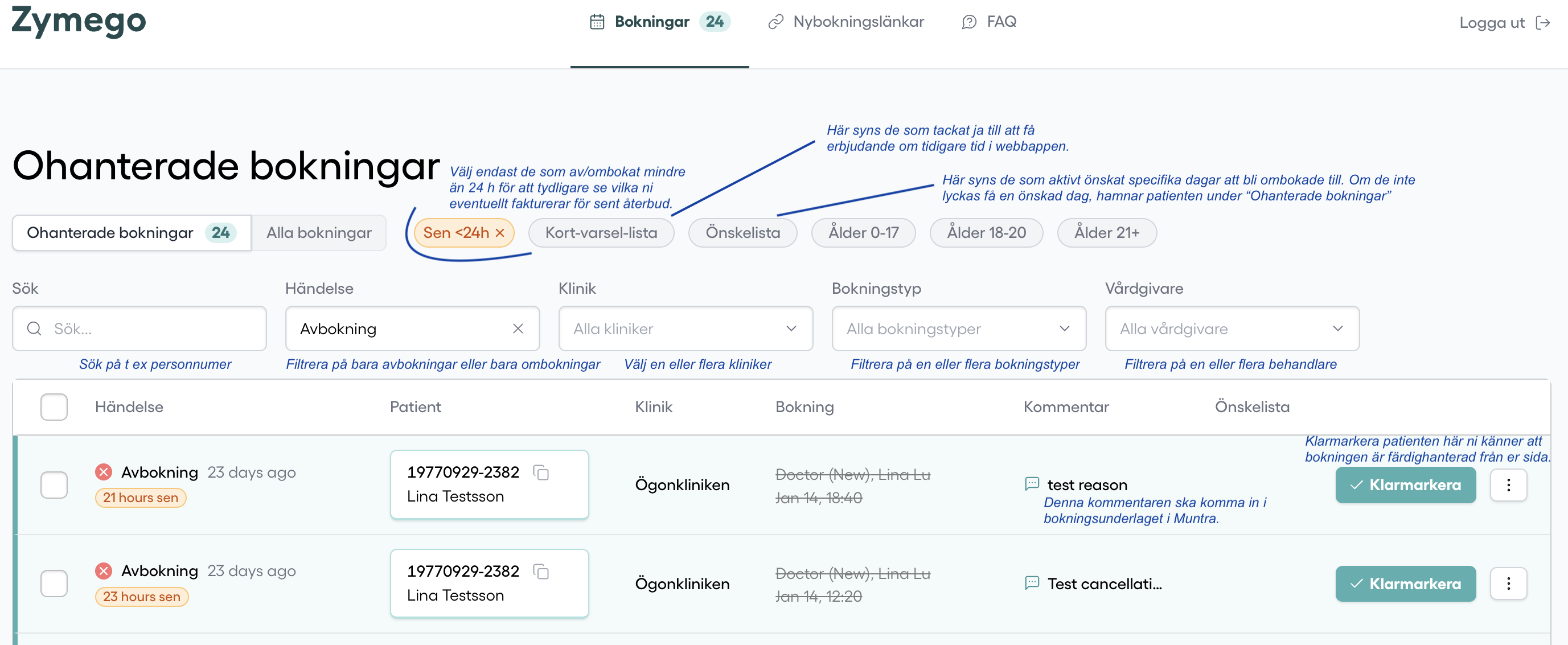The height and width of the screenshot is (645, 1568).
Task: Click comment icon beside test reason
Action: coord(1032,484)
